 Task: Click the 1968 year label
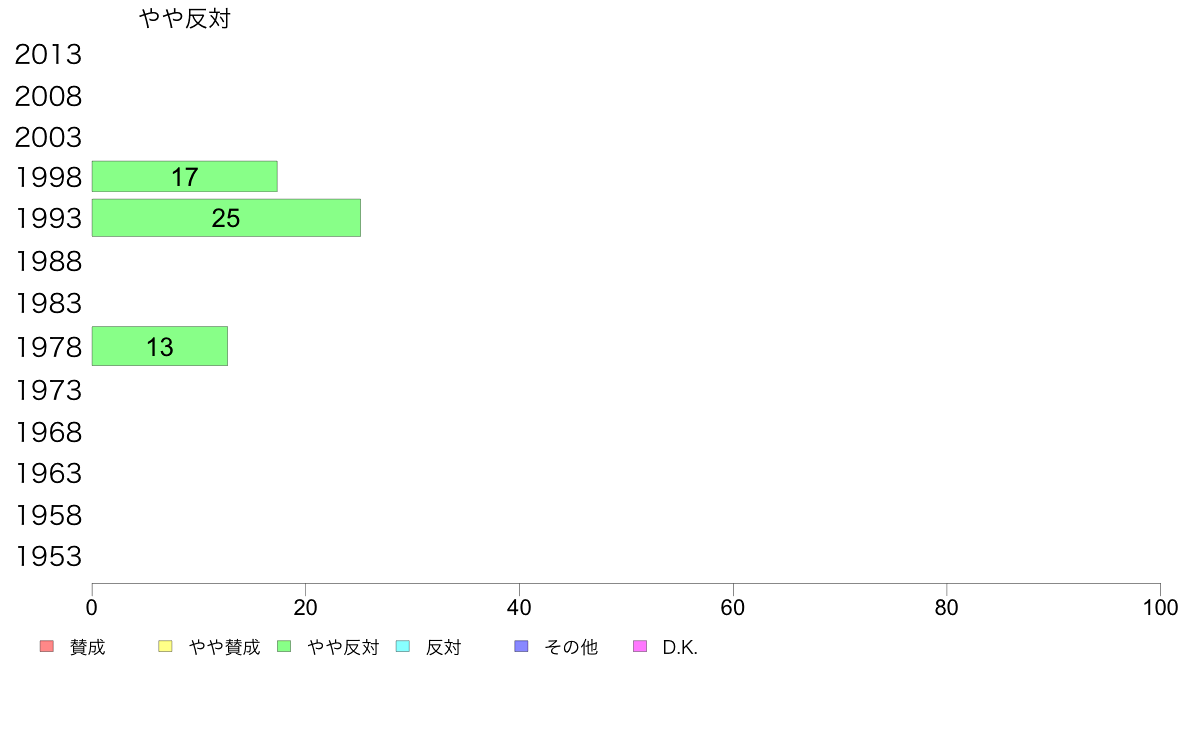coord(48,432)
